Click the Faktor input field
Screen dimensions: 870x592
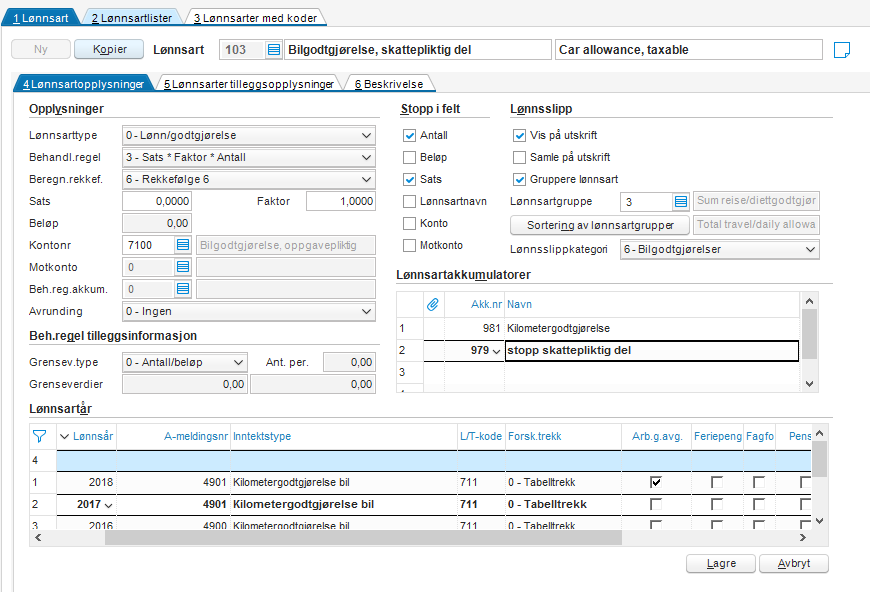click(x=341, y=201)
